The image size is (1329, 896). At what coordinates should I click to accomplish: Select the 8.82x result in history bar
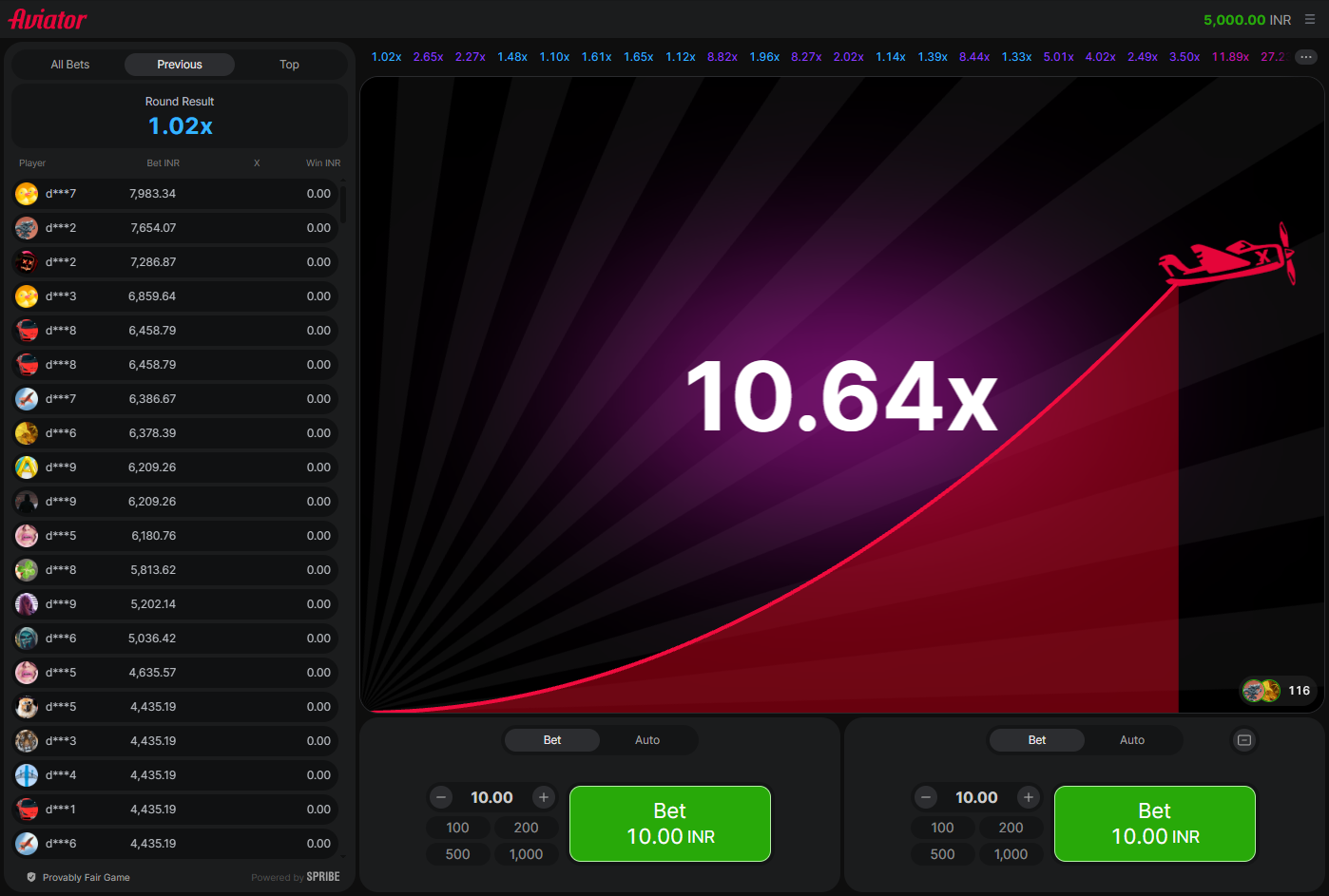coord(722,57)
